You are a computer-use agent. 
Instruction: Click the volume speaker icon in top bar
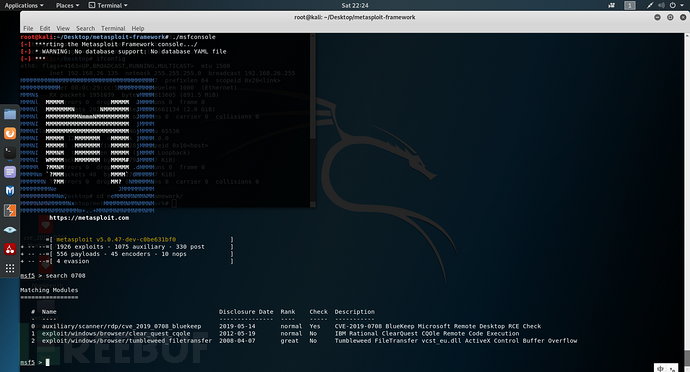click(x=661, y=5)
